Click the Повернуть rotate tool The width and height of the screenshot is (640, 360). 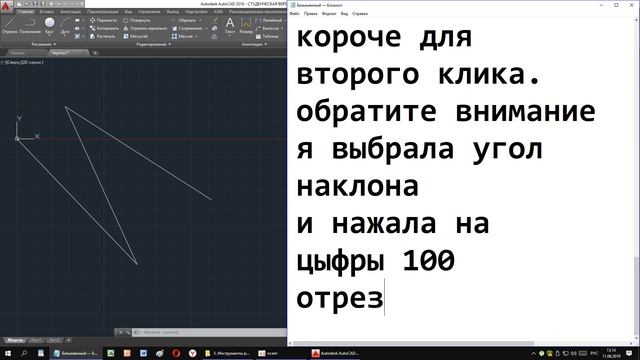point(137,20)
